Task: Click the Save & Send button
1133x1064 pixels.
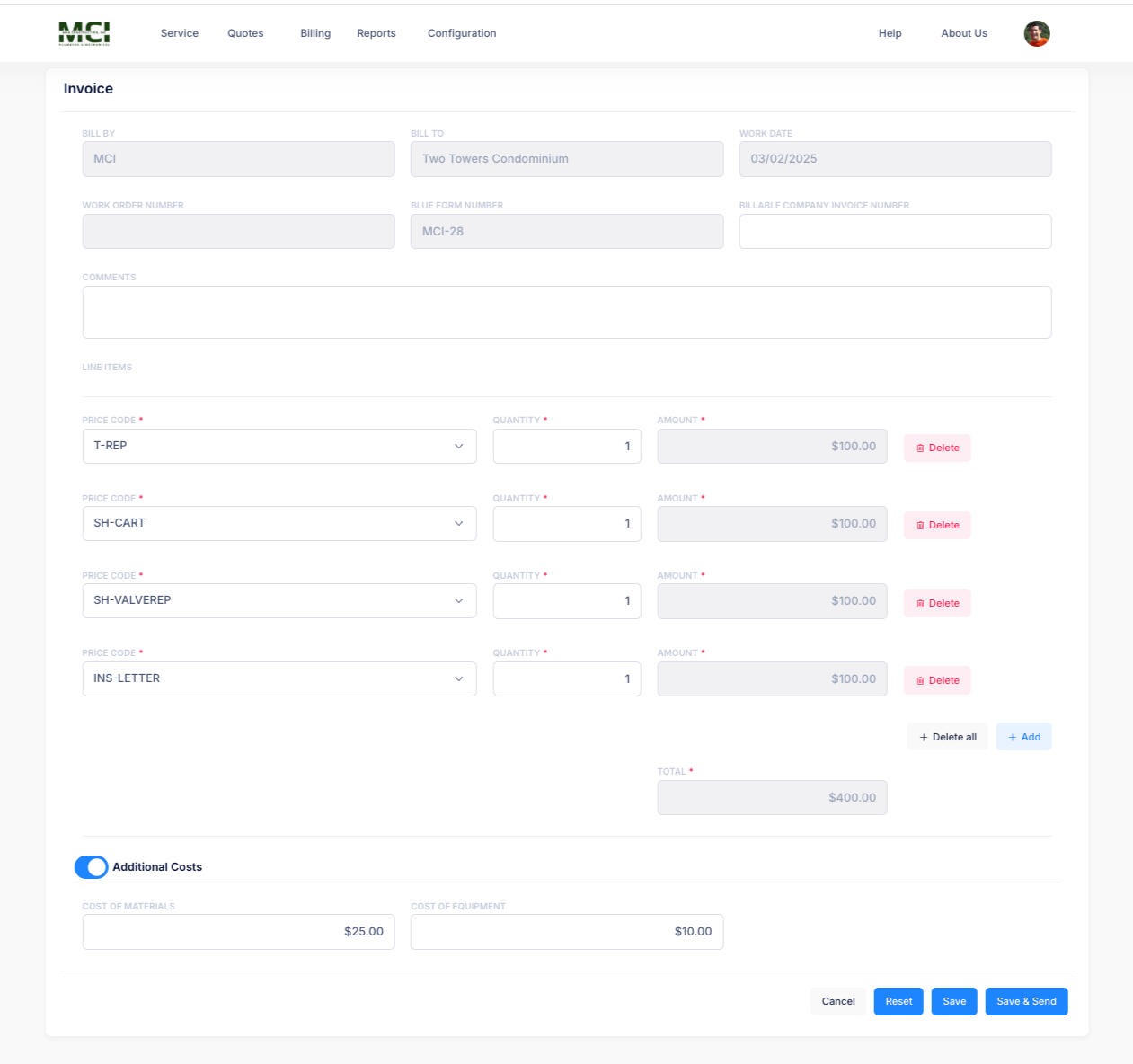Action: click(1025, 1001)
